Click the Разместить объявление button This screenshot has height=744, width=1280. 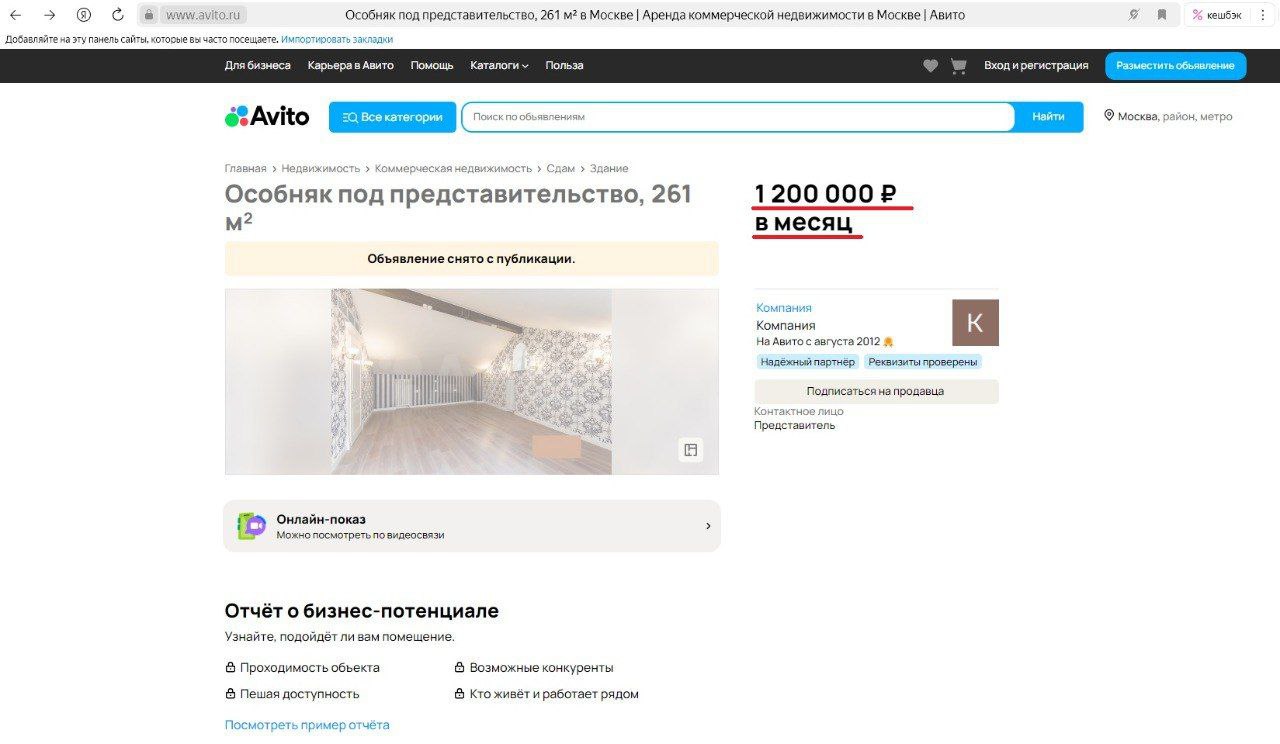1176,66
